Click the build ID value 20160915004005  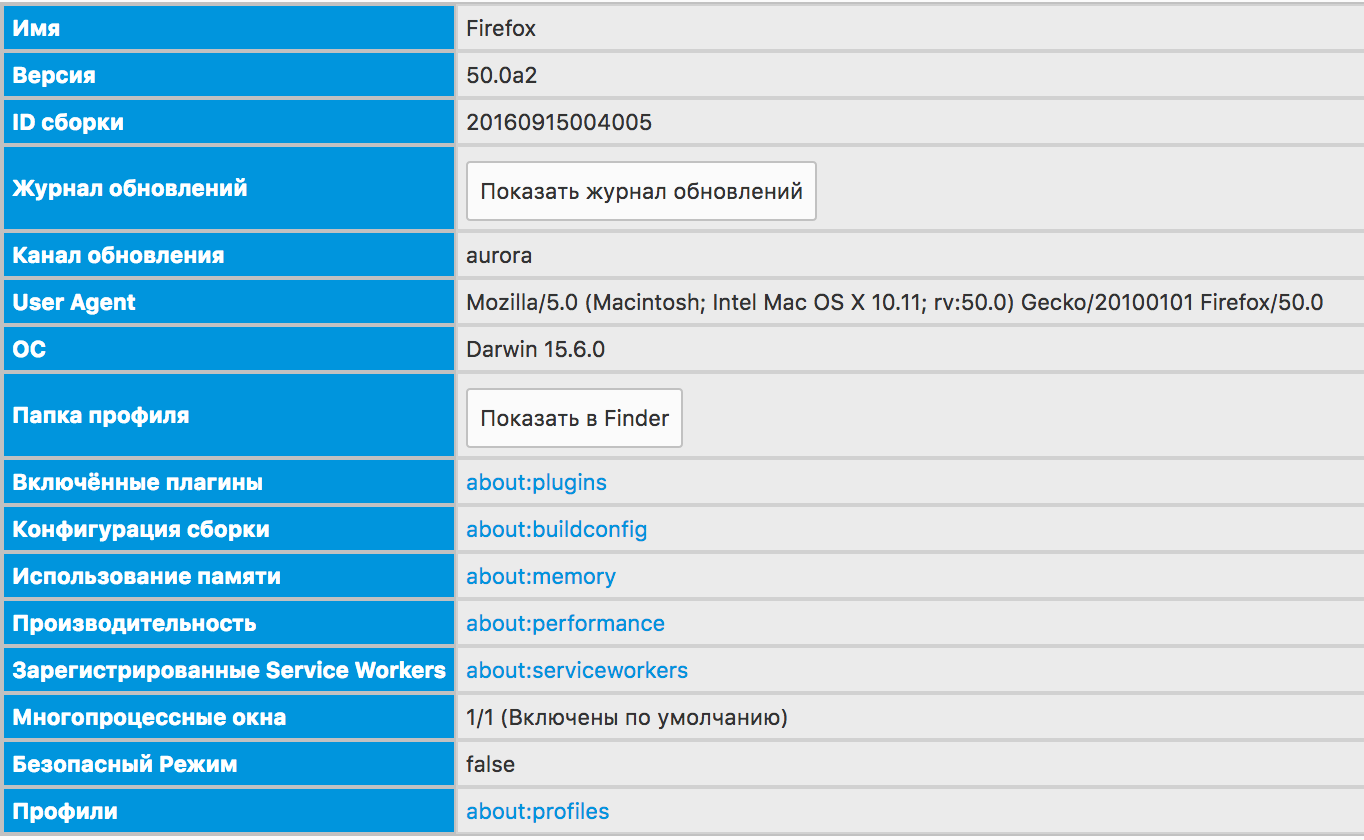click(x=559, y=122)
